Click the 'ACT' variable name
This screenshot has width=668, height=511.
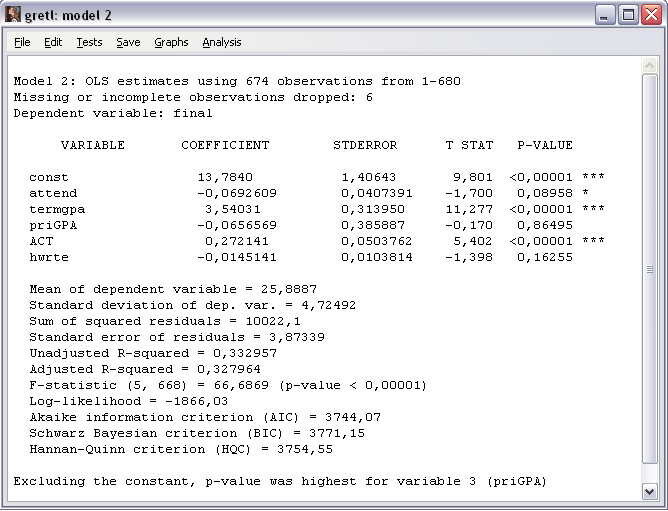coord(41,241)
